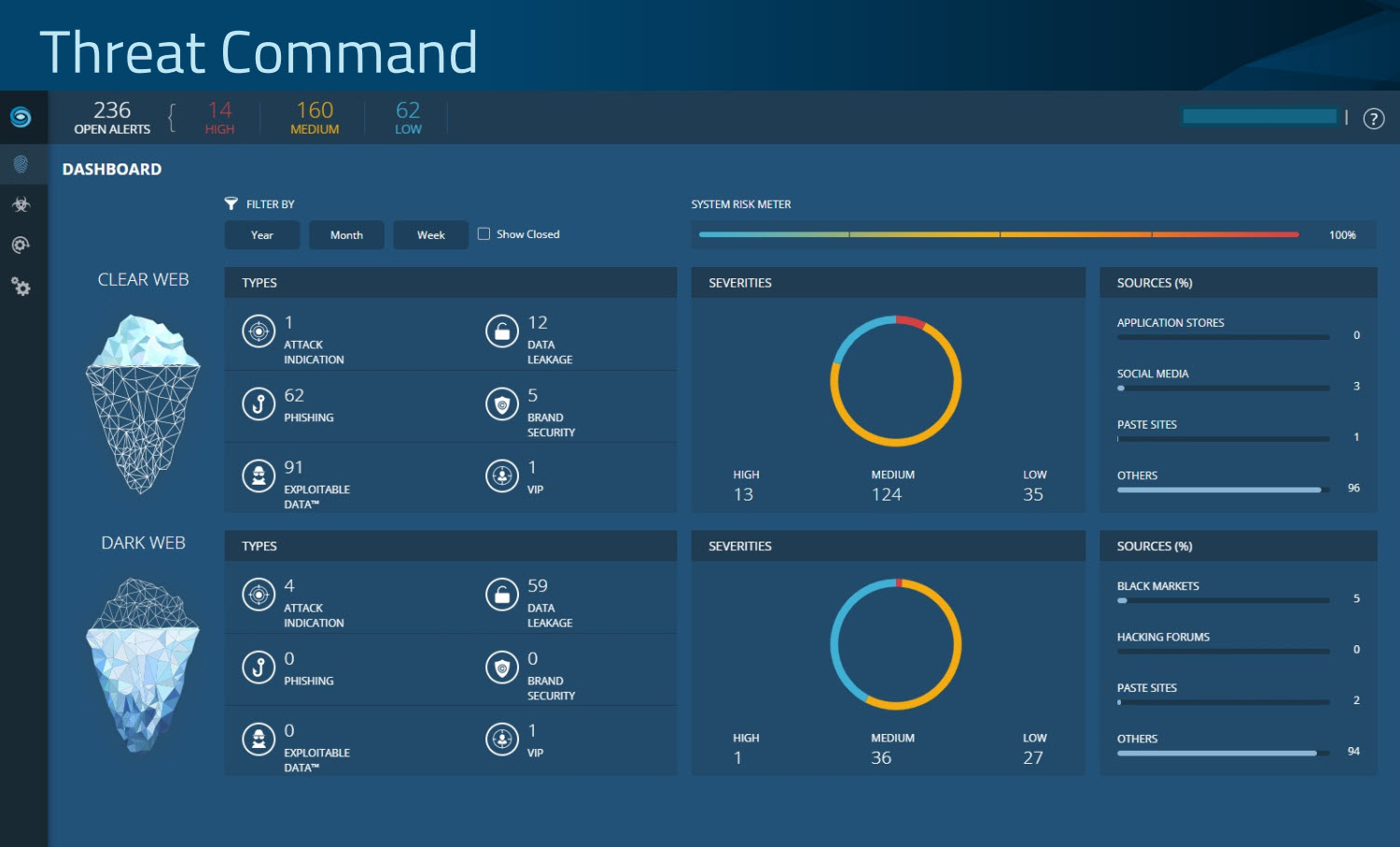The height and width of the screenshot is (847, 1400).
Task: Click Clear Web Paste Sites source row
Action: click(1239, 431)
